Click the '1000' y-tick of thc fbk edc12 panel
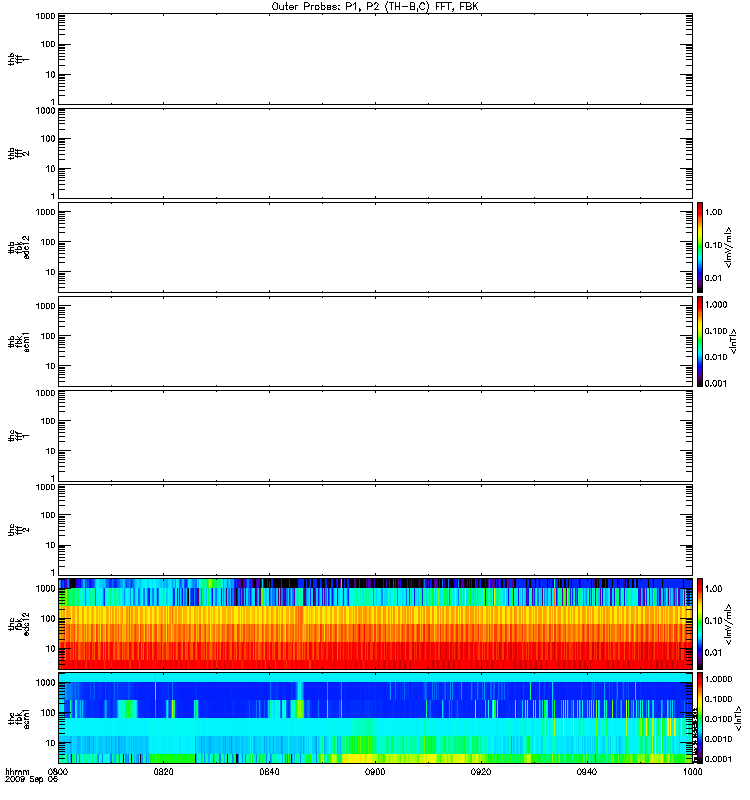This screenshot has height=800, width=750. 45,588
